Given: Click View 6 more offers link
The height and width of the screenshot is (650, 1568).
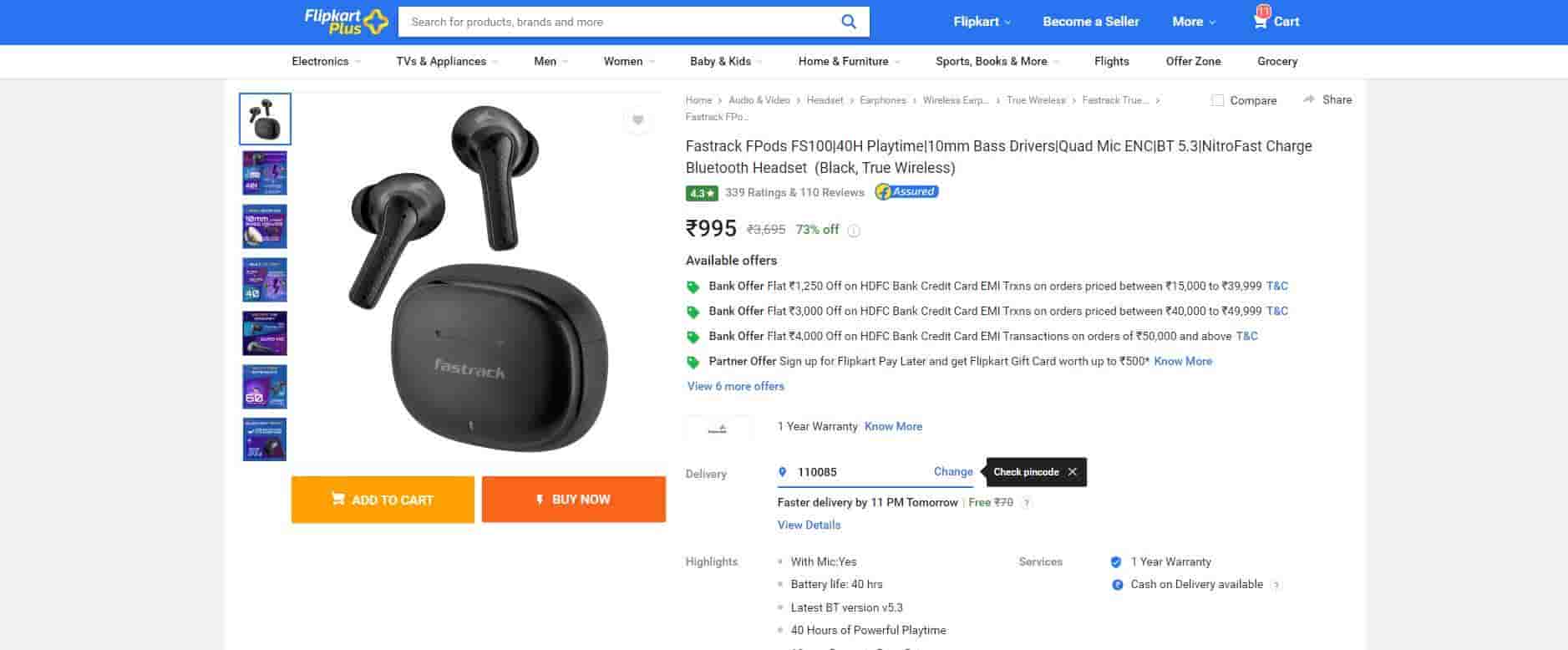Looking at the screenshot, I should pos(735,386).
